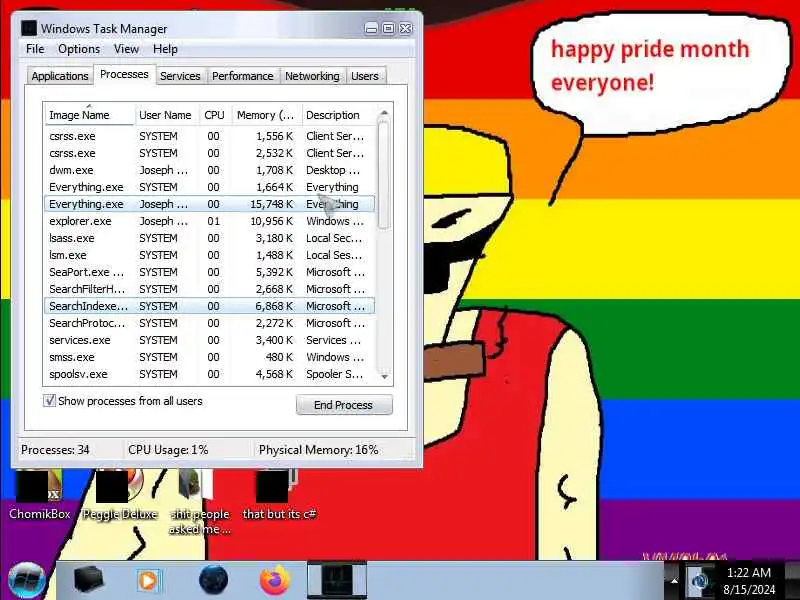
Task: Open the clock showing 1:22 AM
Action: tap(748, 581)
